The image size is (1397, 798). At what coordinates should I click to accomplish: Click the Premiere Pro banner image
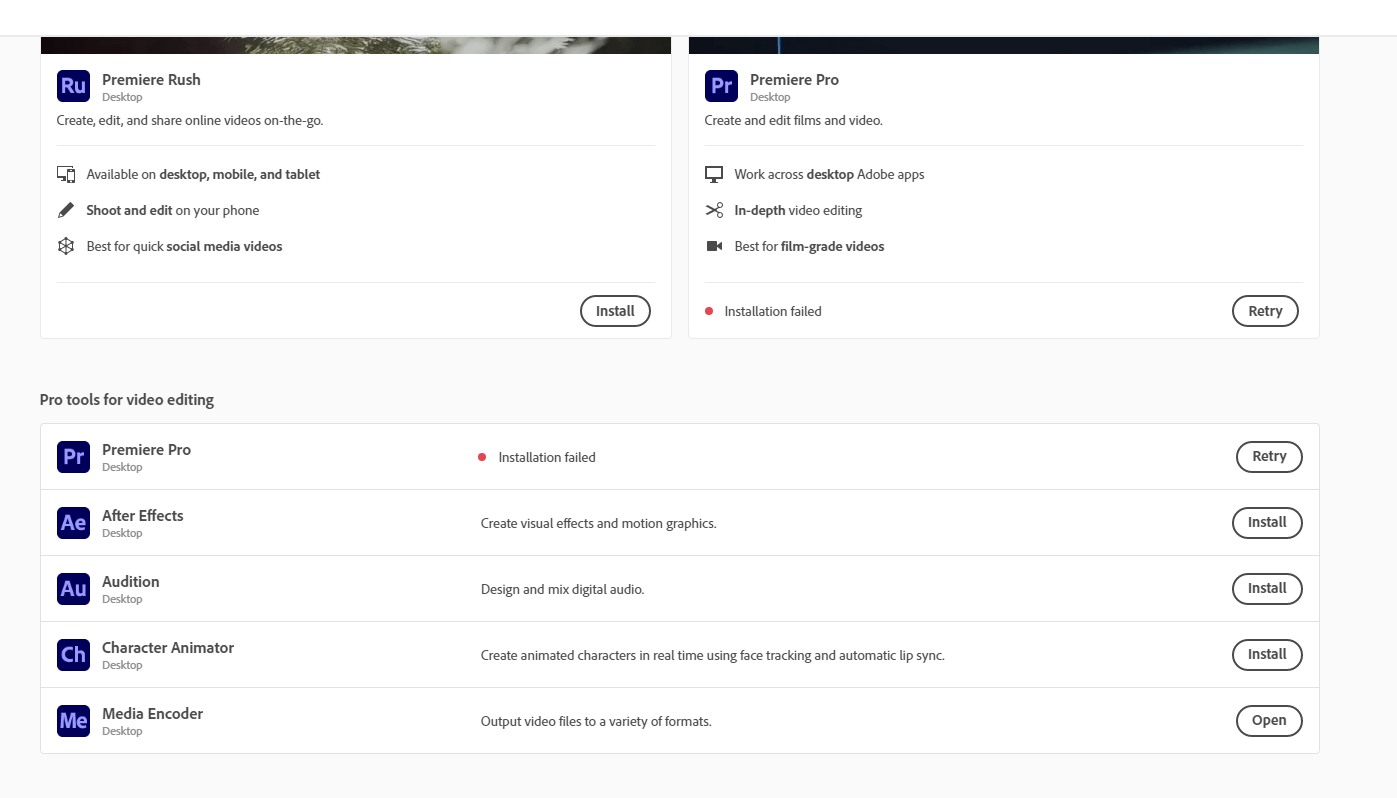coord(1004,30)
